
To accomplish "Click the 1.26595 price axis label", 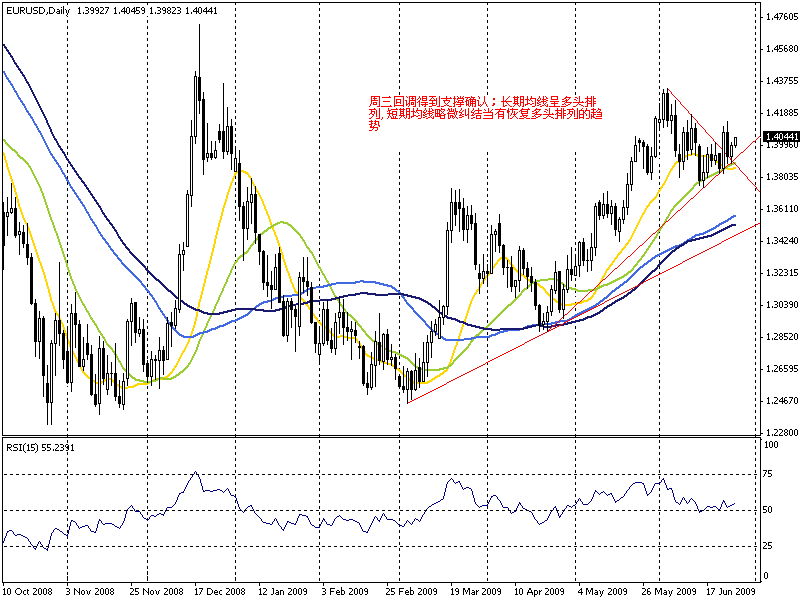I will 782,368.
